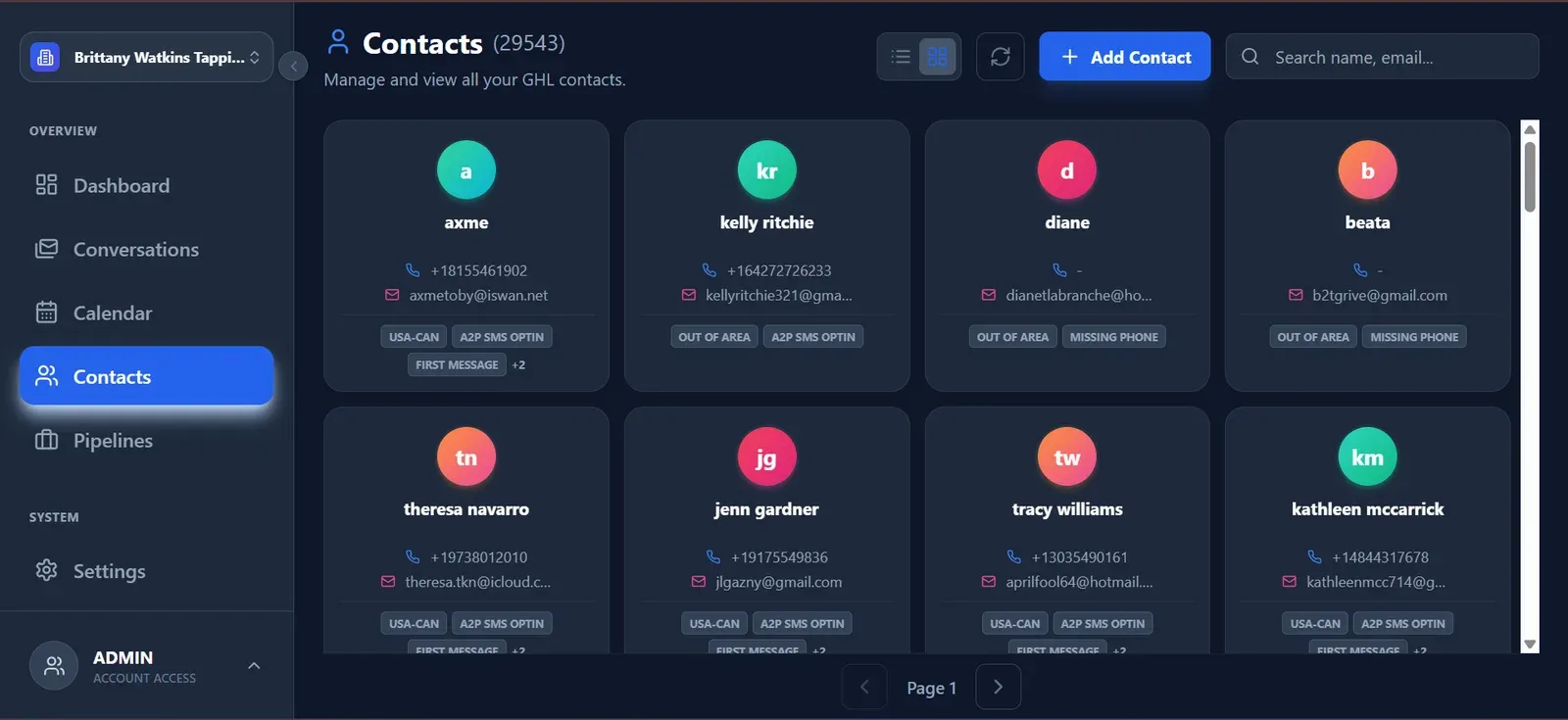The height and width of the screenshot is (720, 1568).
Task: Focus the search name, email field
Action: [1382, 57]
